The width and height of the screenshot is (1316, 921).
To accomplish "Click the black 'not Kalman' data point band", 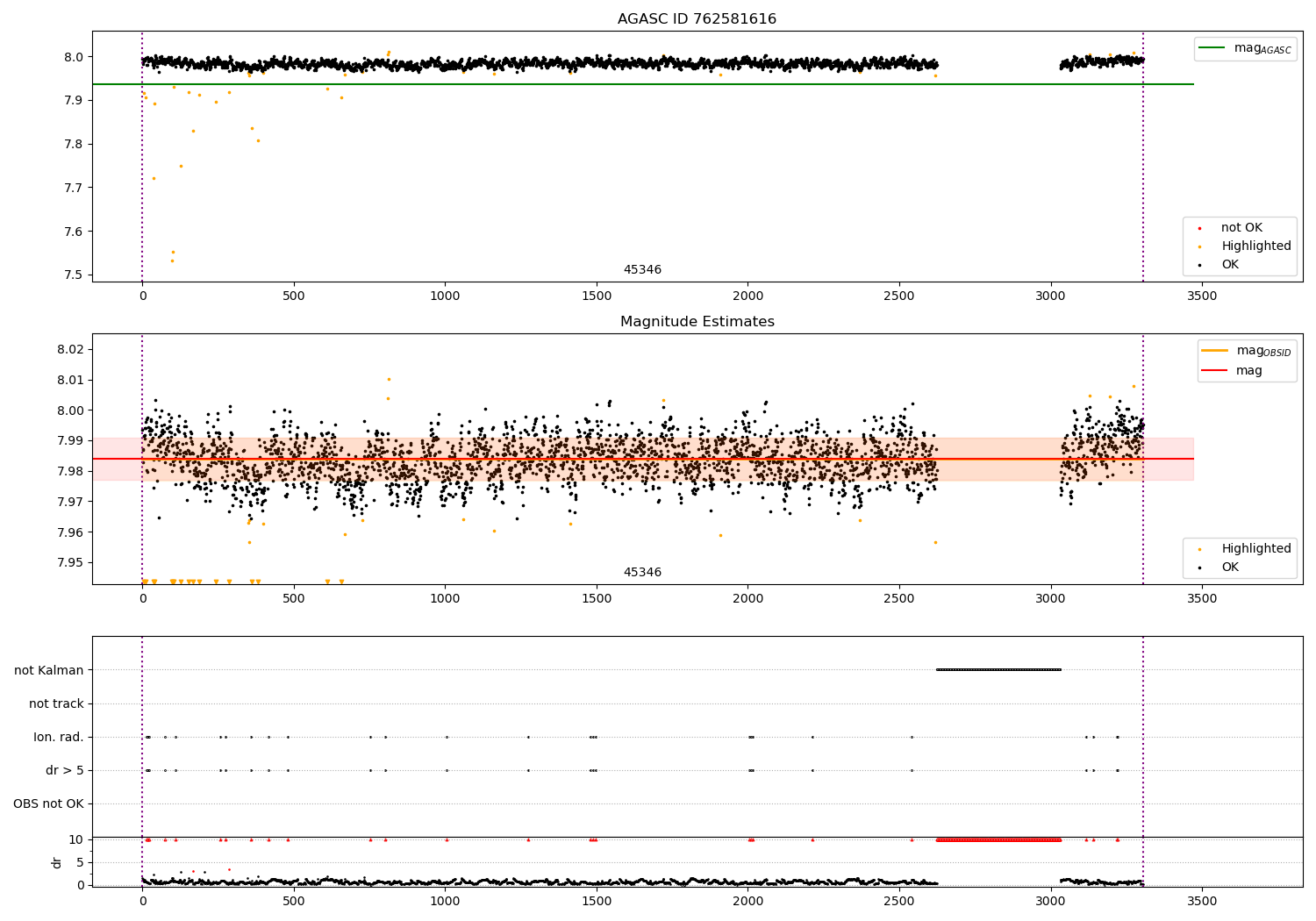I will (998, 669).
